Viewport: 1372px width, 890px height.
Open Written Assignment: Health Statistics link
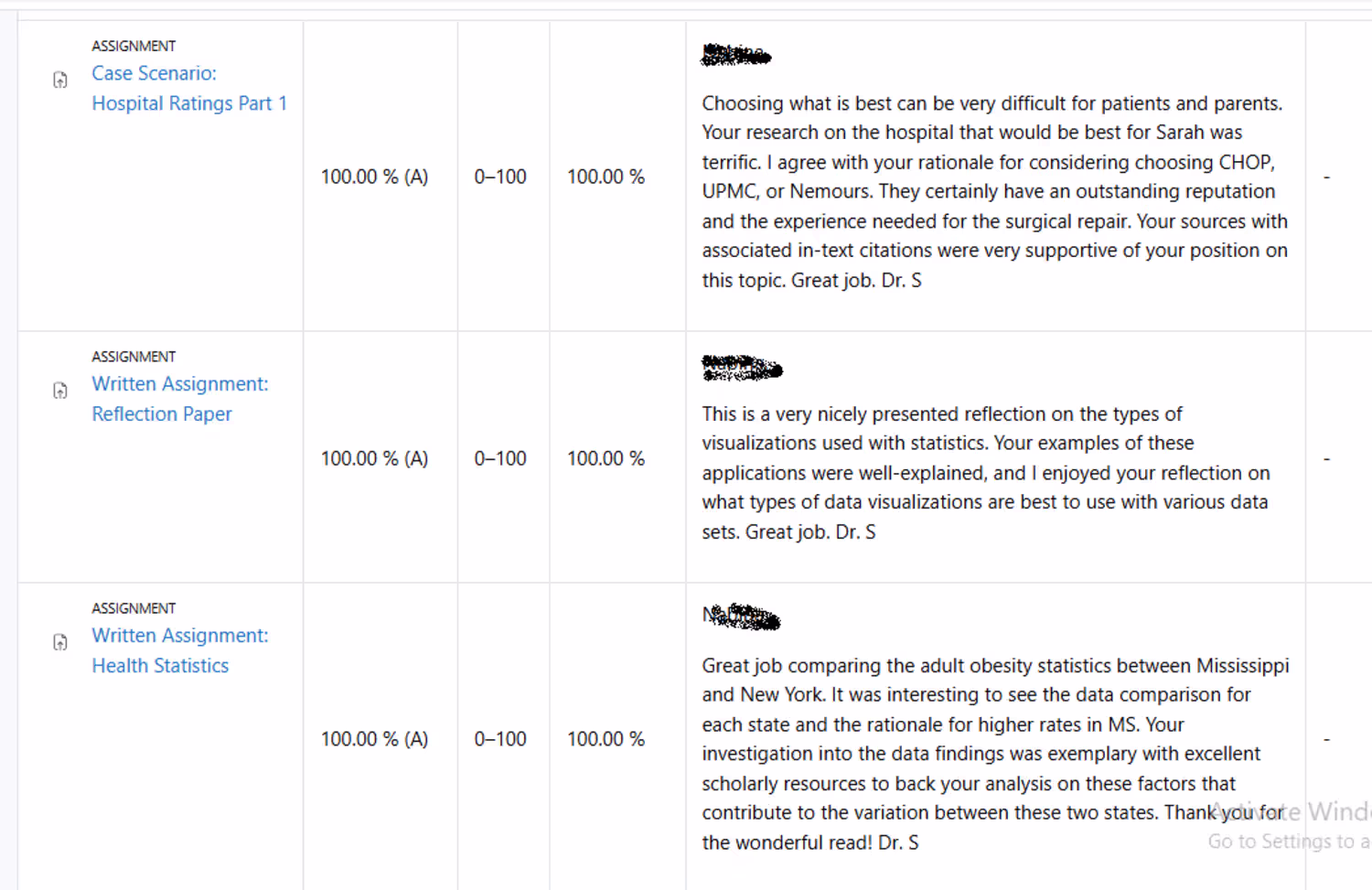180,650
